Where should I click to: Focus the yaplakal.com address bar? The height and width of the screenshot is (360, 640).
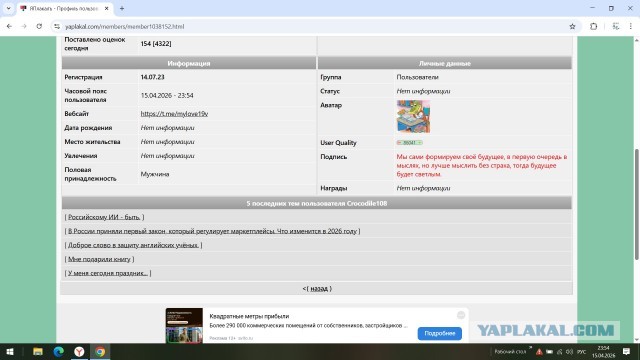(314, 27)
